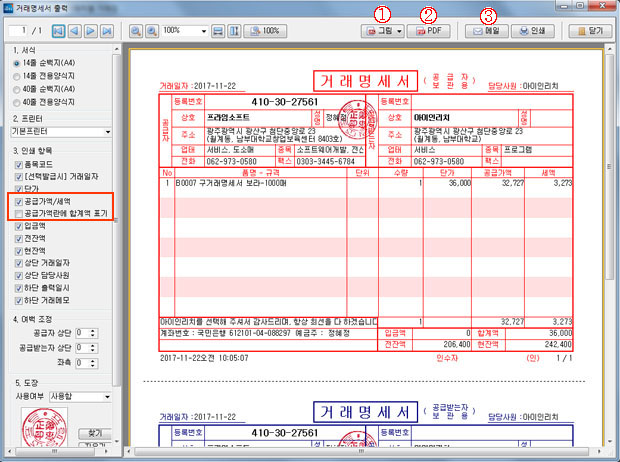Open the 도장 사용여부 dropdown
This screenshot has height=462, width=620.
[x=105, y=396]
